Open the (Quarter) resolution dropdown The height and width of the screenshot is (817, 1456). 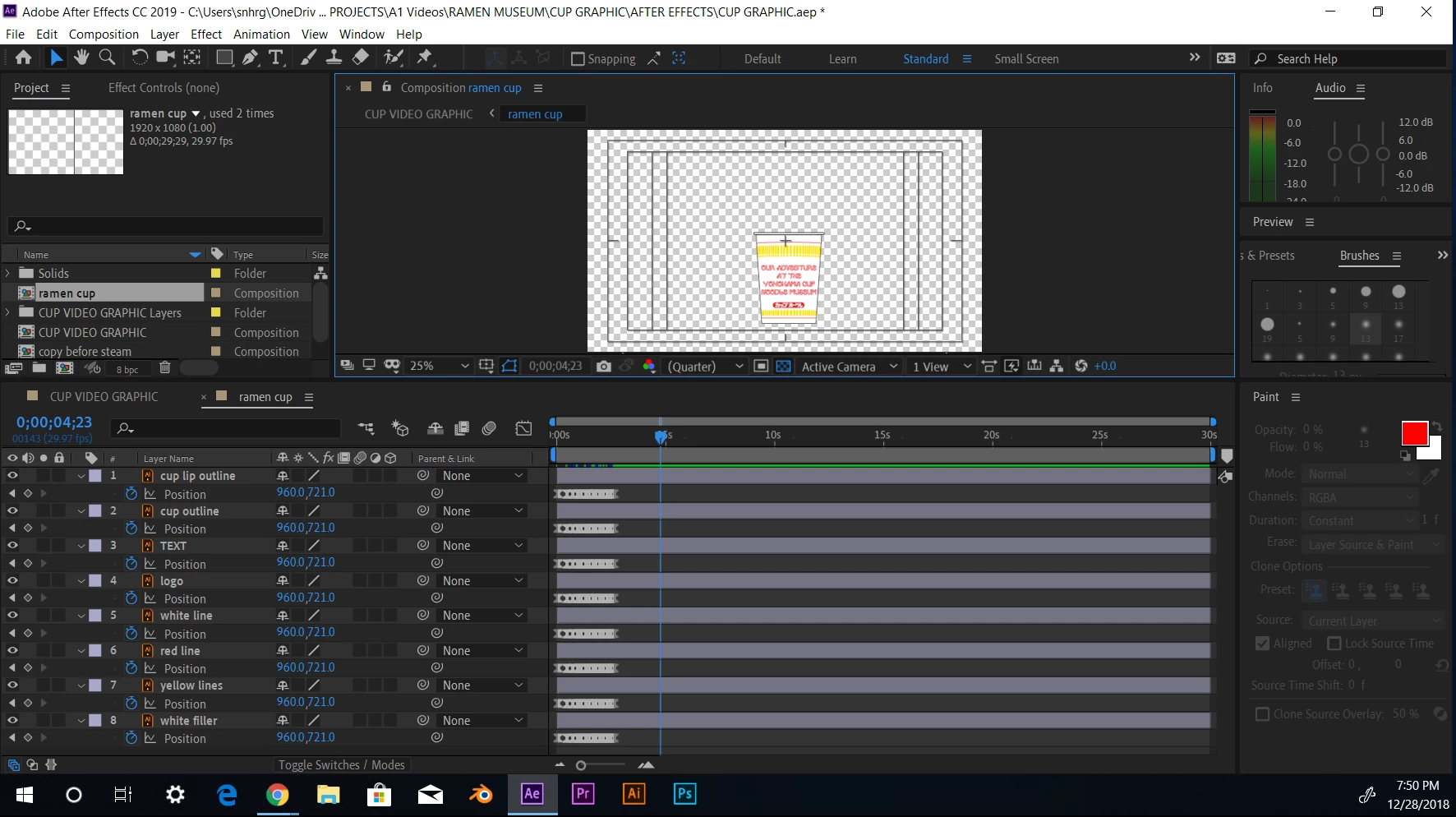click(705, 367)
